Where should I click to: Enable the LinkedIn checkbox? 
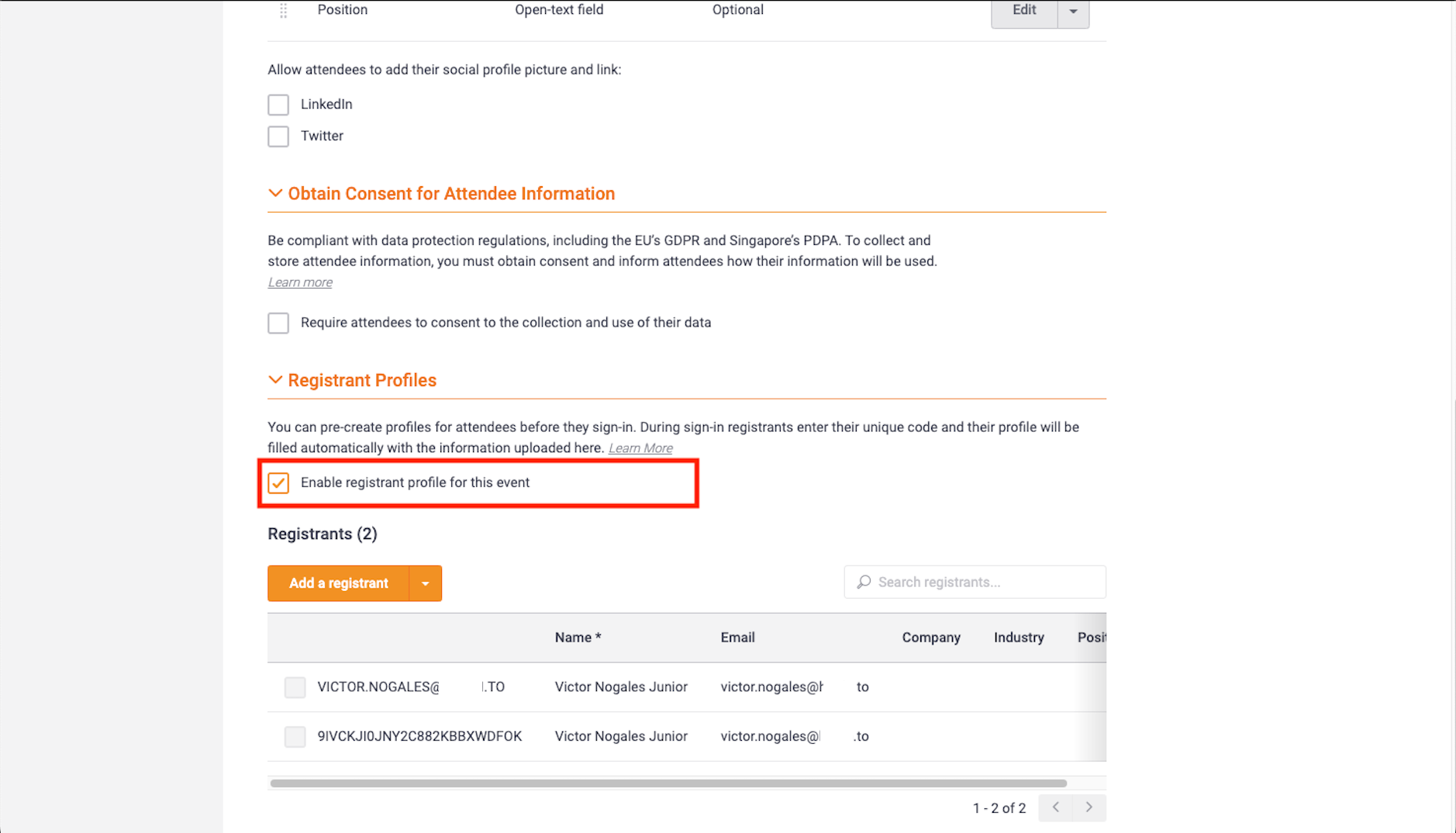(278, 105)
